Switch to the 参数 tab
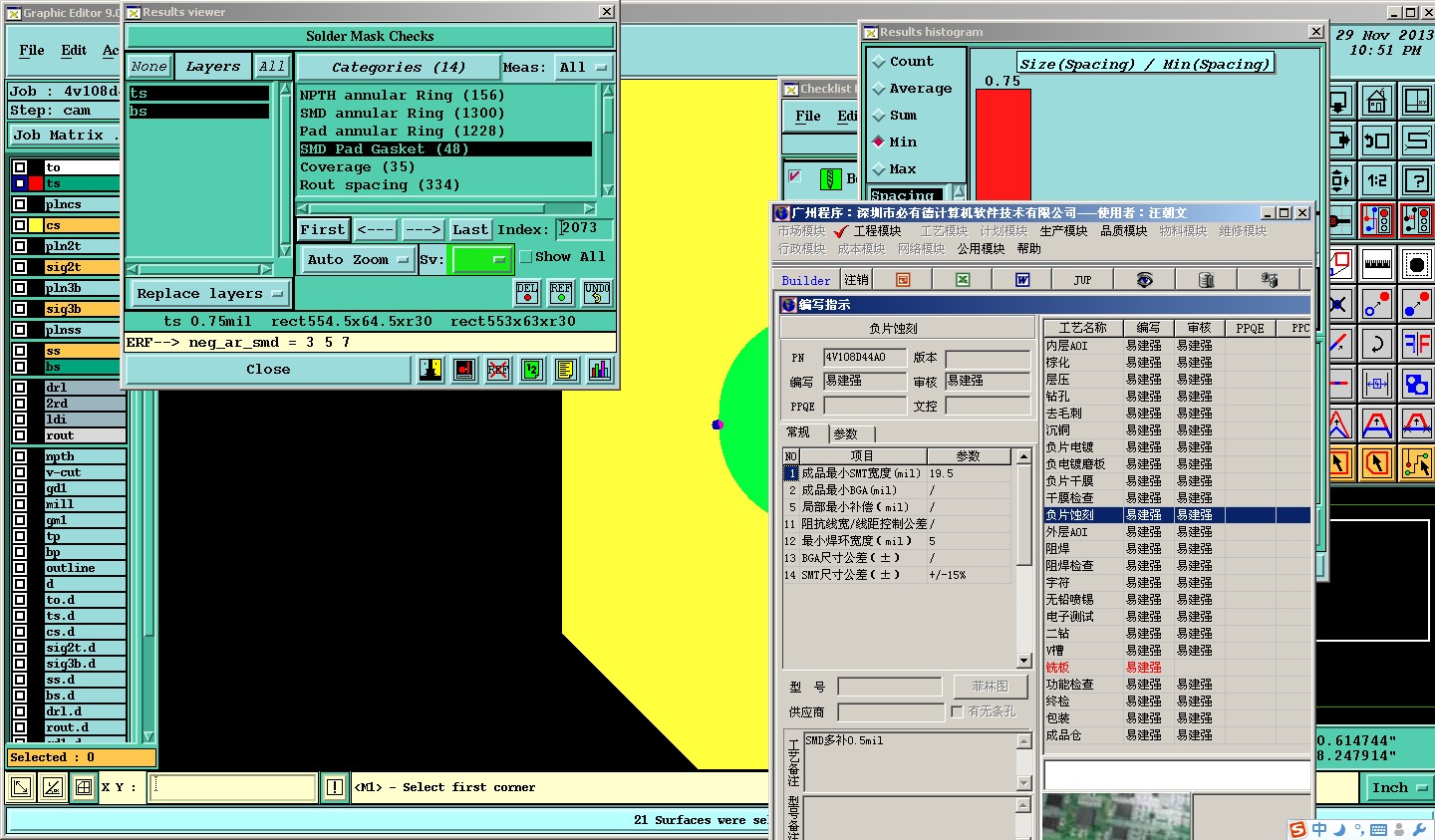This screenshot has width=1435, height=840. (x=846, y=434)
